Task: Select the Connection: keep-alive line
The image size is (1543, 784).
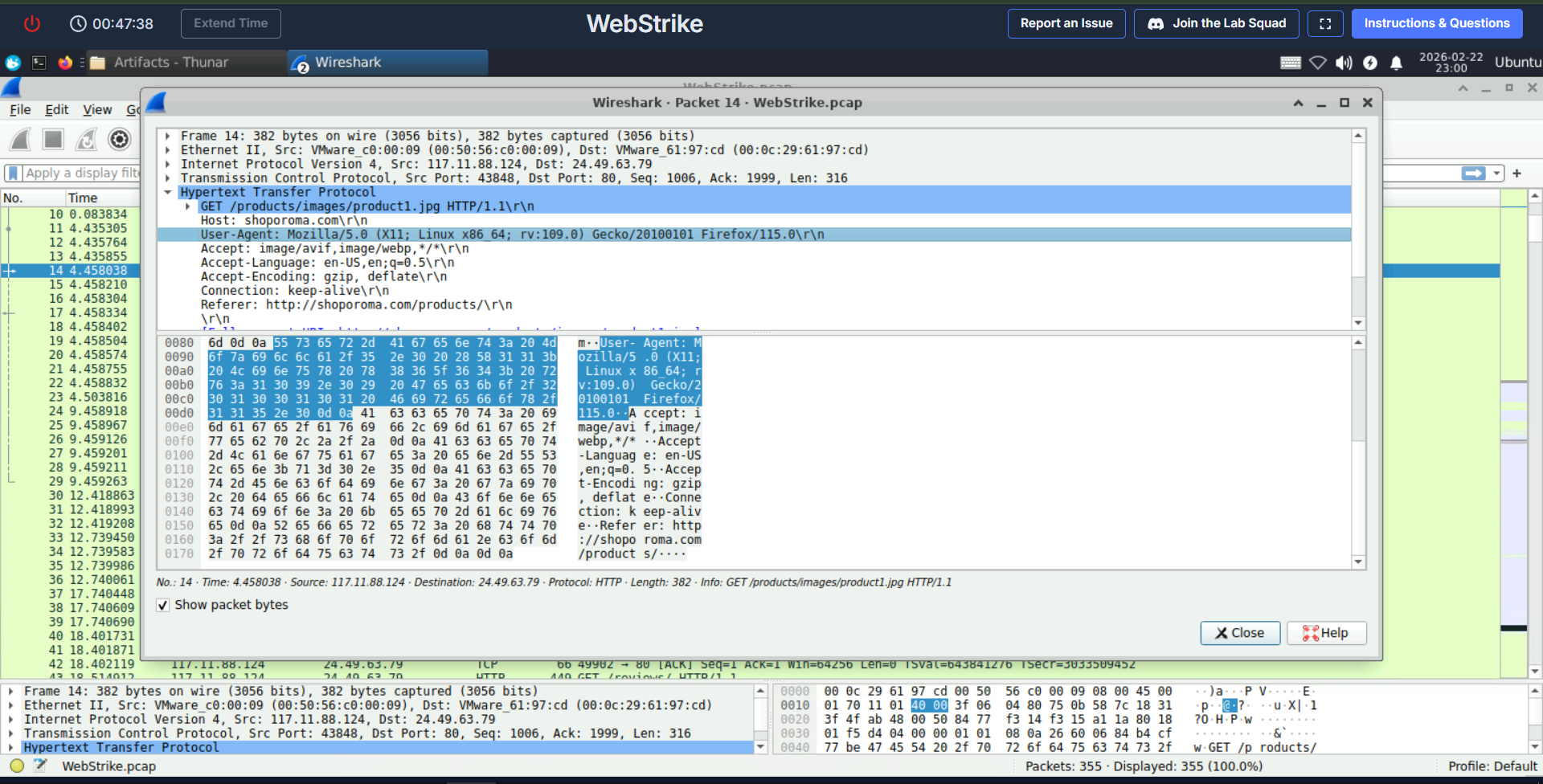Action: point(295,291)
